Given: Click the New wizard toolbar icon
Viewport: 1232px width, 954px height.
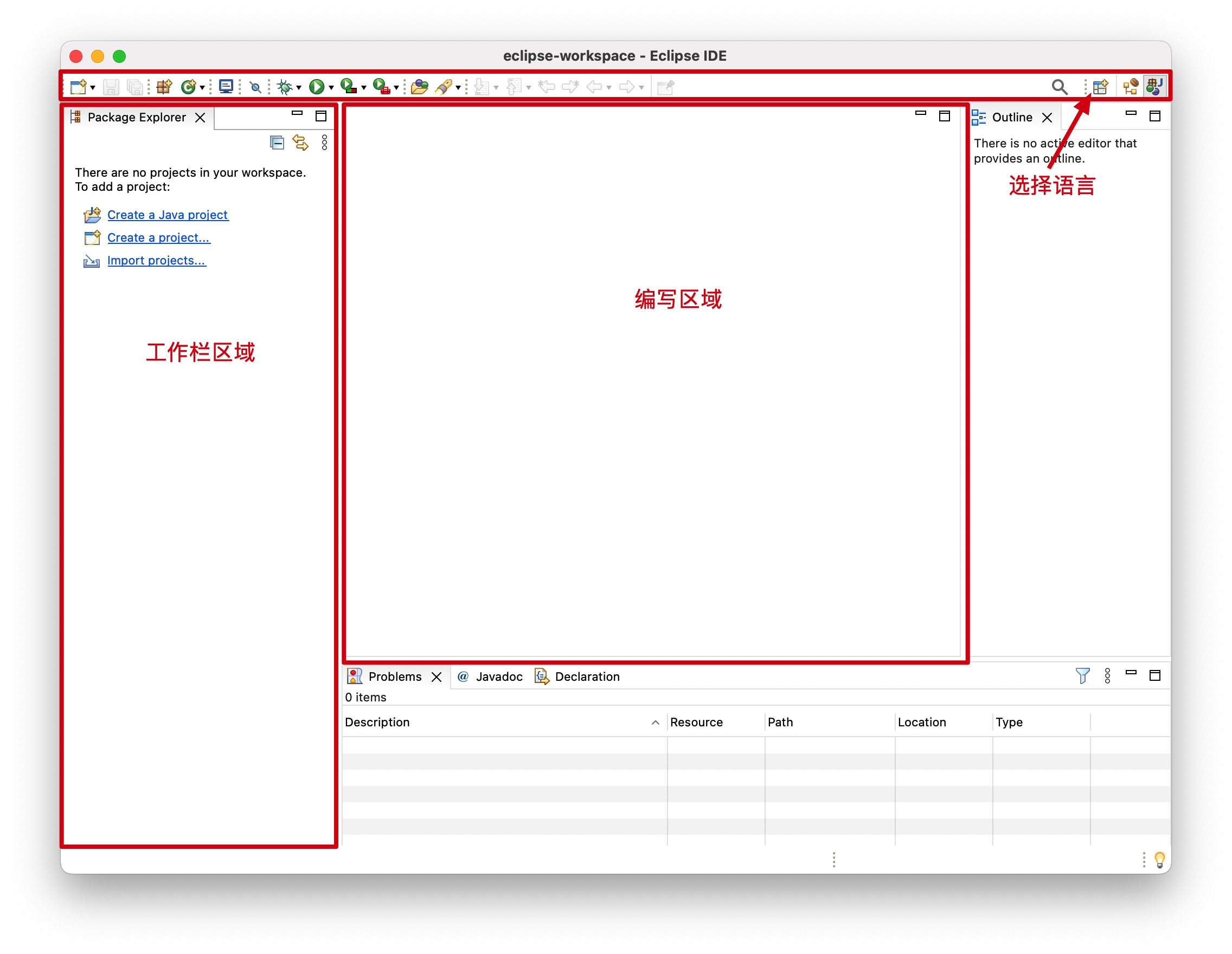Looking at the screenshot, I should click(x=78, y=87).
